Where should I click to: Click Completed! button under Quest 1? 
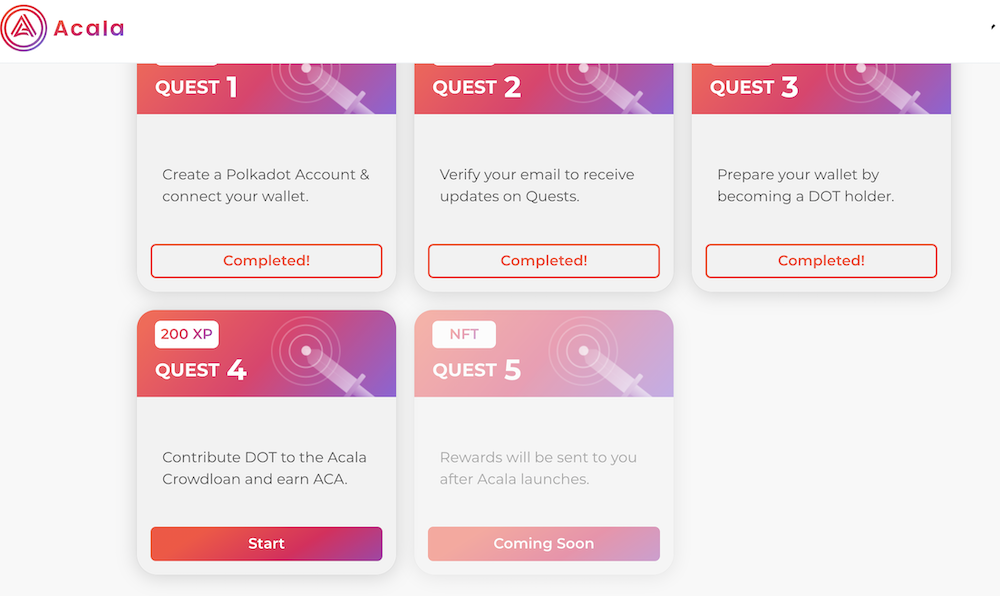click(x=267, y=261)
